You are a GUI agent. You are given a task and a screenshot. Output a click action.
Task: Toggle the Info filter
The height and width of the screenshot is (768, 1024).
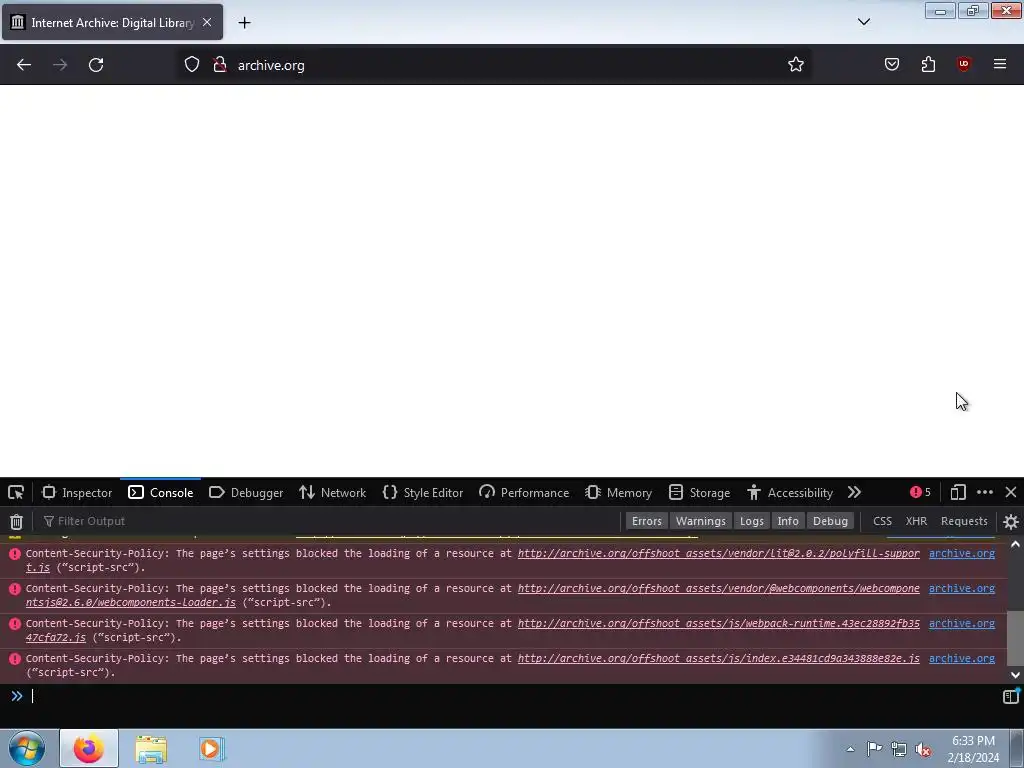pyautogui.click(x=788, y=521)
